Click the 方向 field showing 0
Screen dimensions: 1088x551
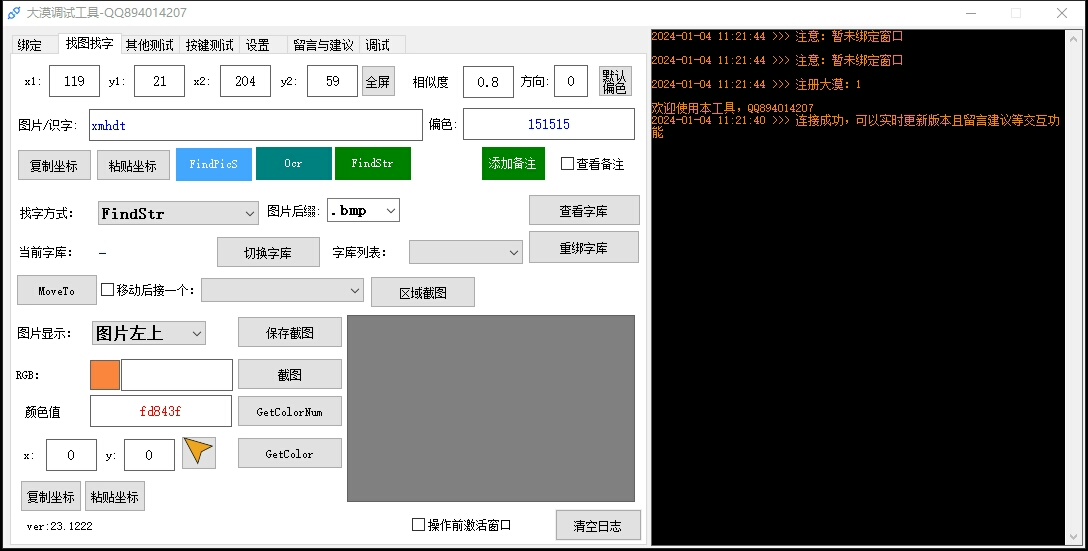(x=571, y=81)
